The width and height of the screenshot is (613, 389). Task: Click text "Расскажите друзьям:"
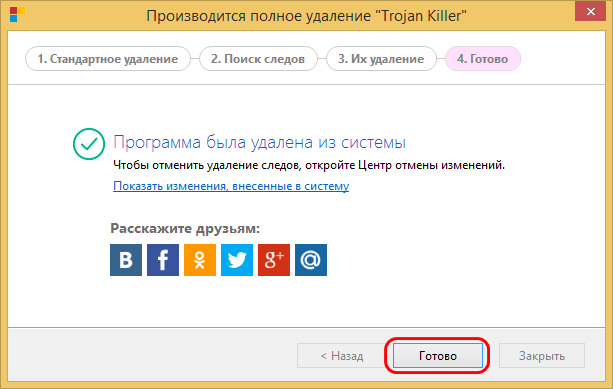[x=185, y=228]
